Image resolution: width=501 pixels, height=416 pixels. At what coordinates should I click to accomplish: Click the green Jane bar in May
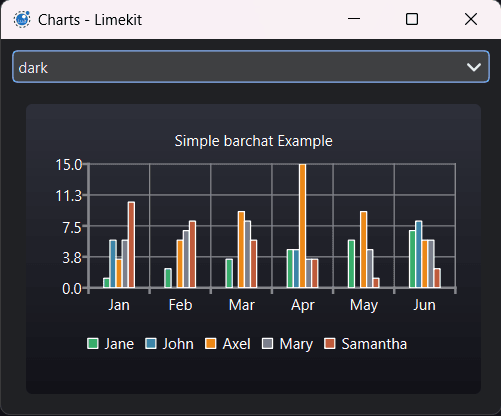pyautogui.click(x=351, y=264)
